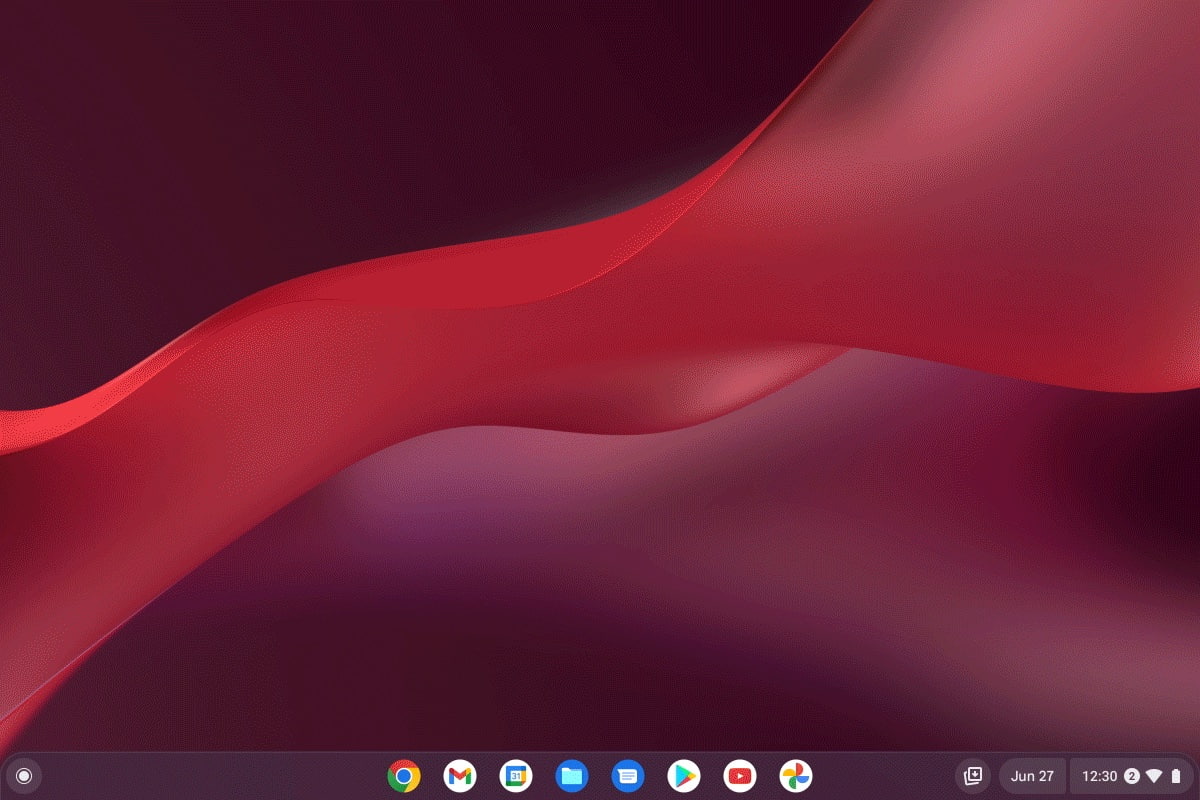The height and width of the screenshot is (800, 1200).
Task: Launch Google Chrome from the shelf
Action: [x=404, y=776]
